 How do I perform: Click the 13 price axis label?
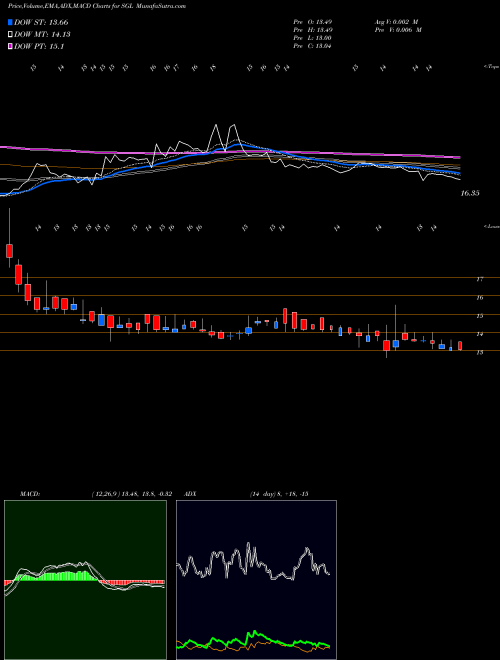tap(479, 353)
